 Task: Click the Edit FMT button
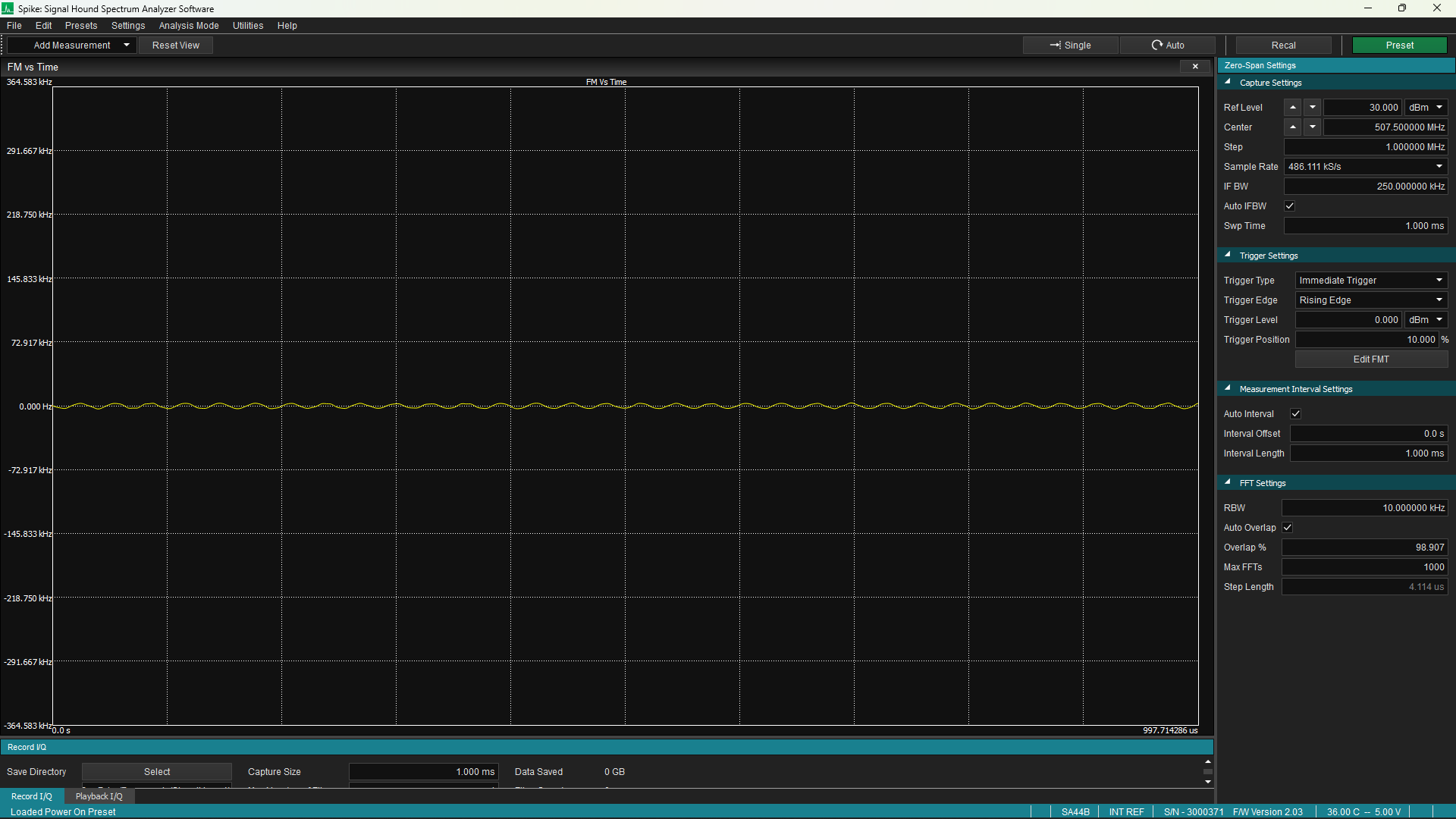click(x=1370, y=359)
